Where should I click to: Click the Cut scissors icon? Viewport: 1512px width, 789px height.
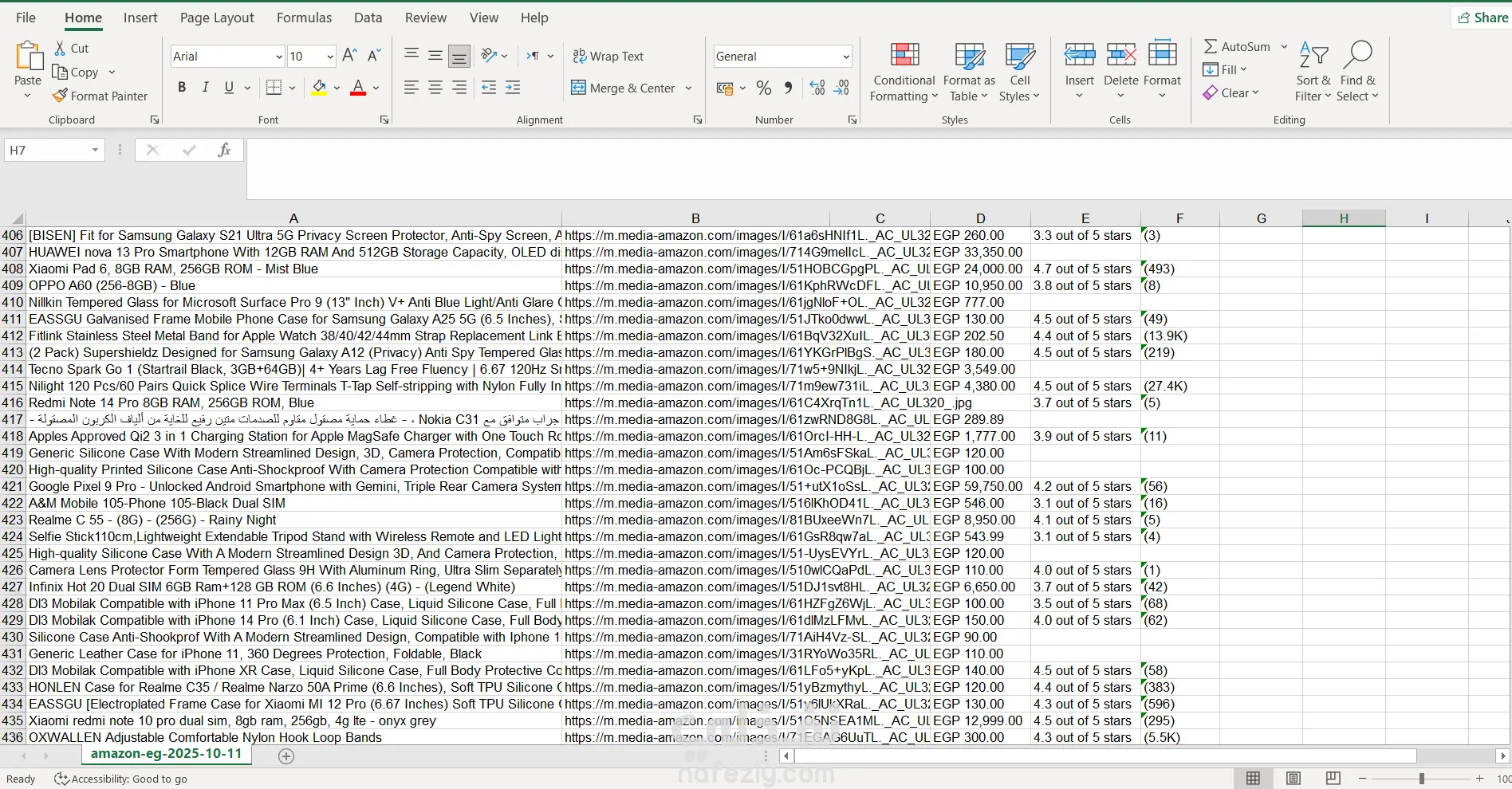click(x=60, y=49)
